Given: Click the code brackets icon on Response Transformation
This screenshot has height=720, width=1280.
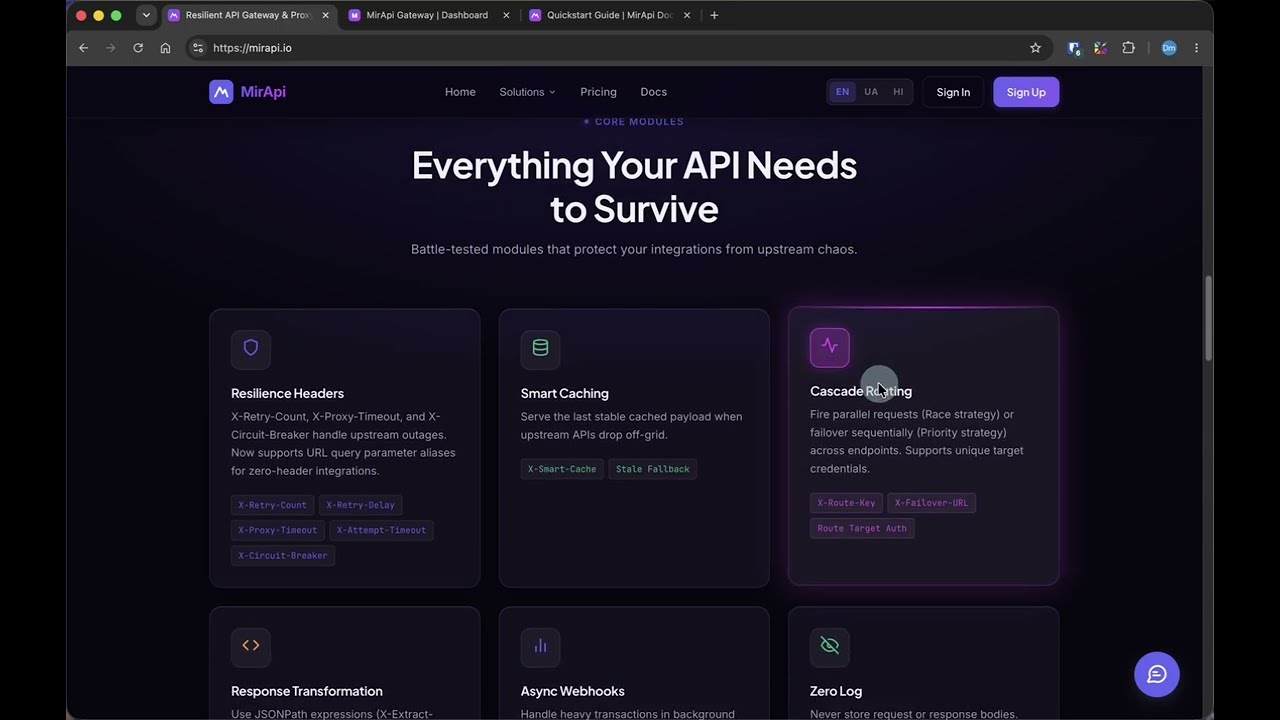Looking at the screenshot, I should [x=251, y=646].
